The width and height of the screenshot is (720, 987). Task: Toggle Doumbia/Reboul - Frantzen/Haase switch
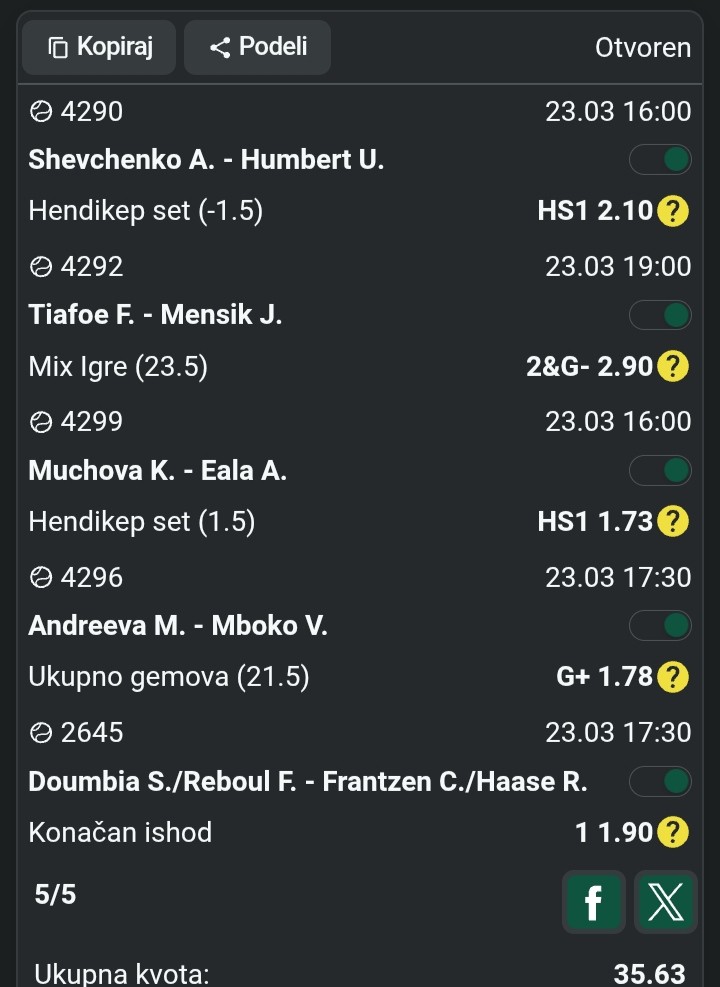click(x=661, y=781)
